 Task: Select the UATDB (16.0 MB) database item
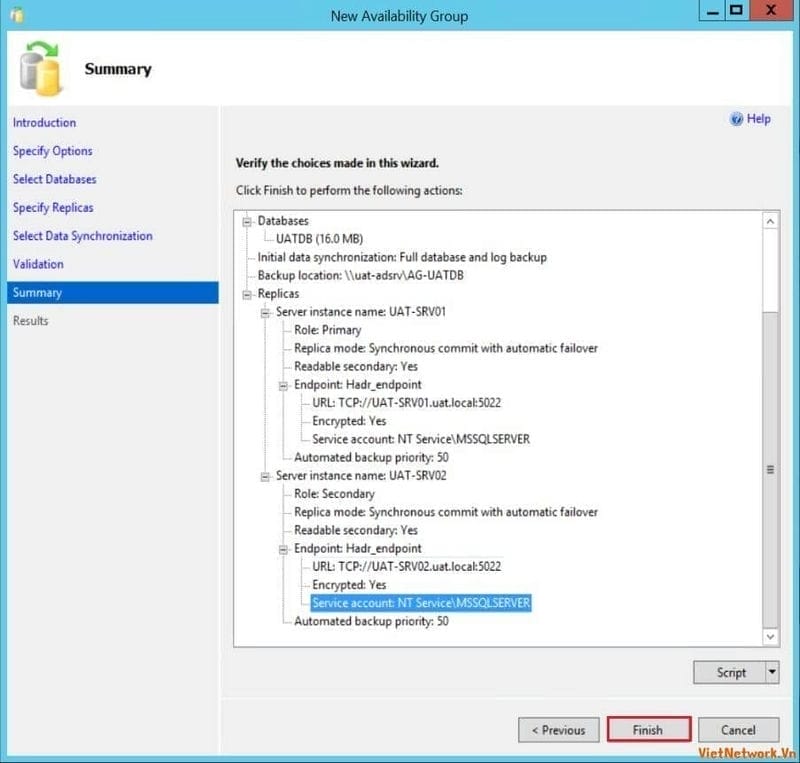(x=320, y=239)
